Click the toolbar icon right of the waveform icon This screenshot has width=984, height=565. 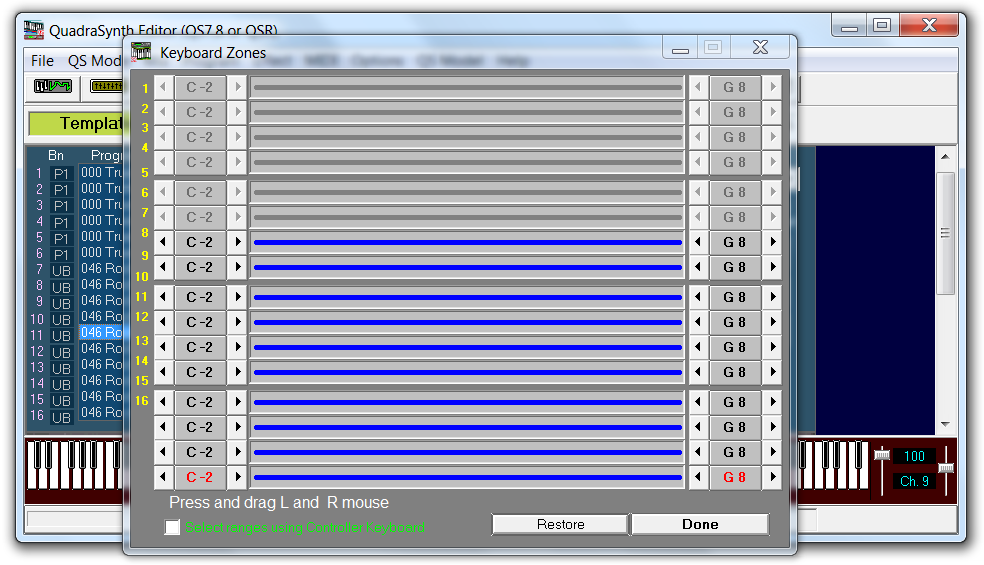pos(106,87)
